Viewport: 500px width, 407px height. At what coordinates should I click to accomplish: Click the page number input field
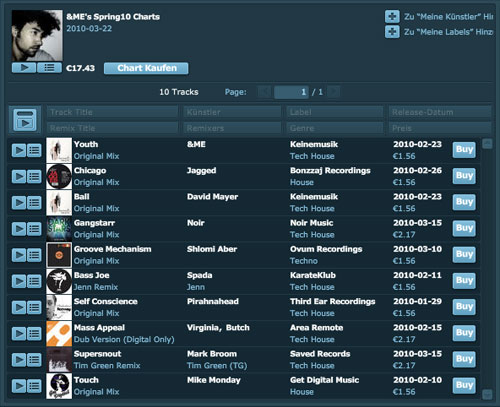tap(291, 92)
